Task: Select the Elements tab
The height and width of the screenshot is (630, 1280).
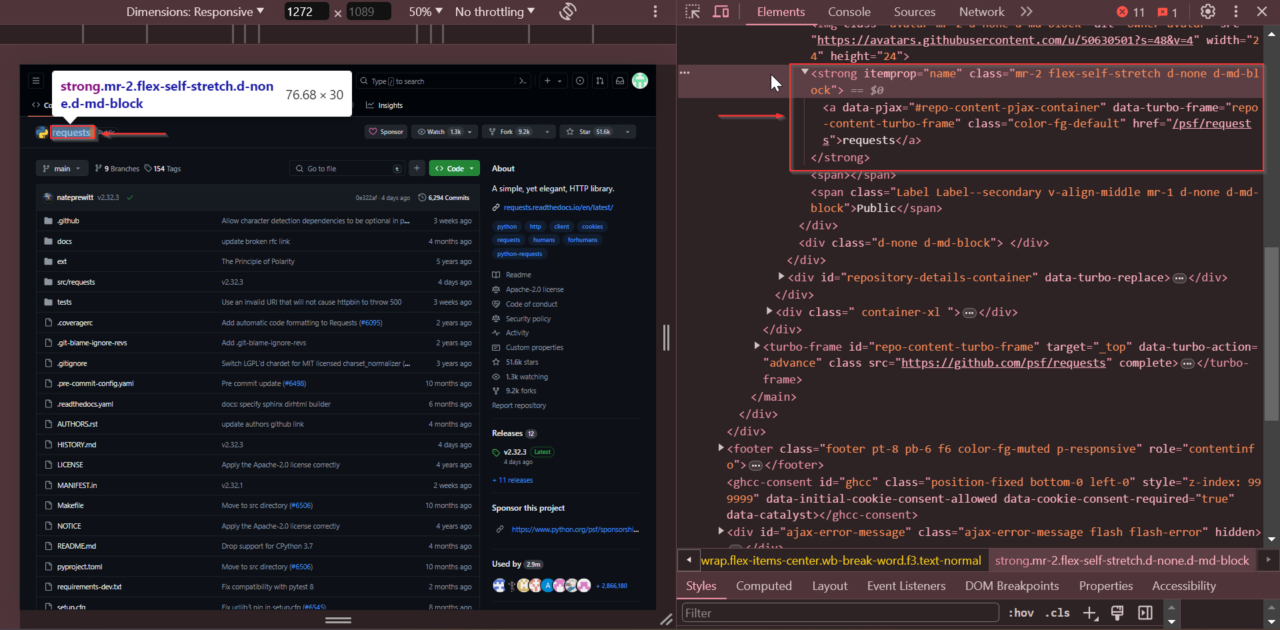Action: (x=781, y=12)
